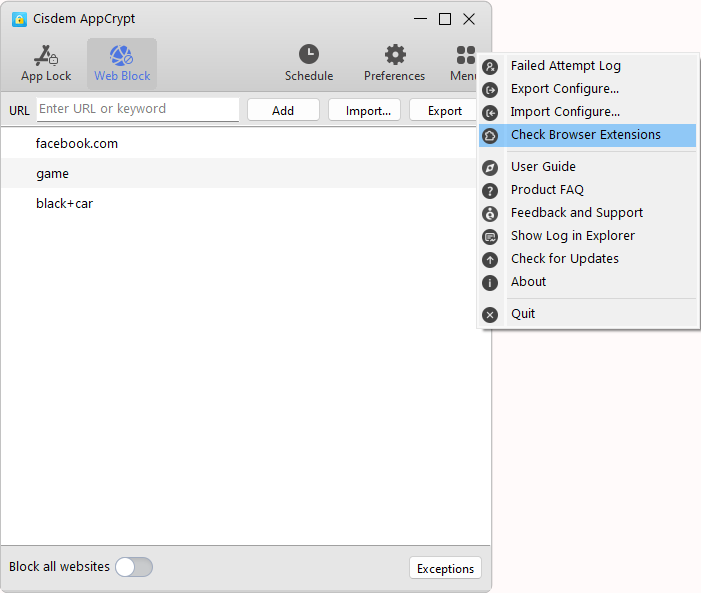Select the facebook.com blocked entry
Viewport: 701px width, 593px height.
pos(239,143)
